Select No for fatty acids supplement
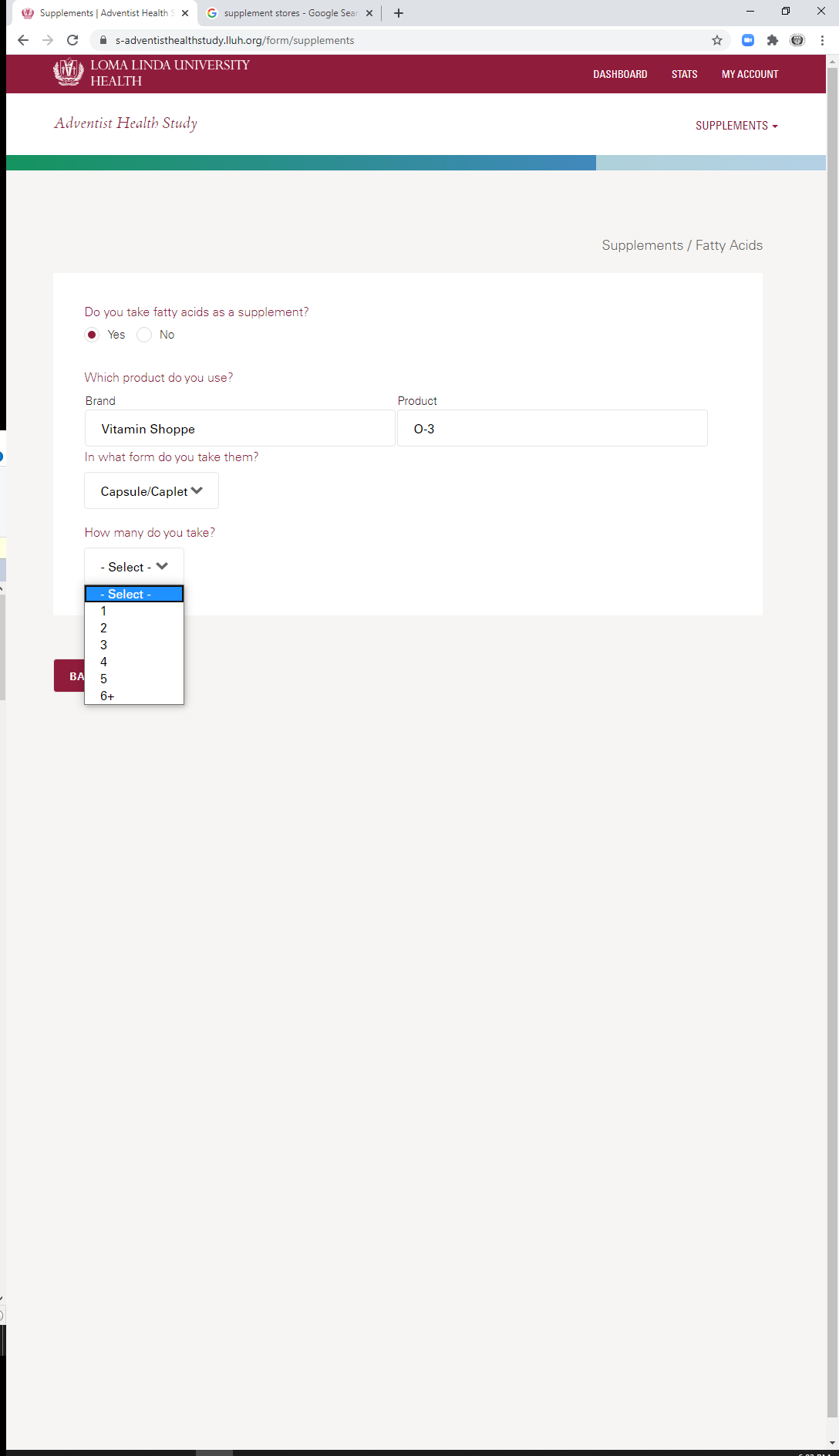The image size is (839, 1456). coord(144,335)
